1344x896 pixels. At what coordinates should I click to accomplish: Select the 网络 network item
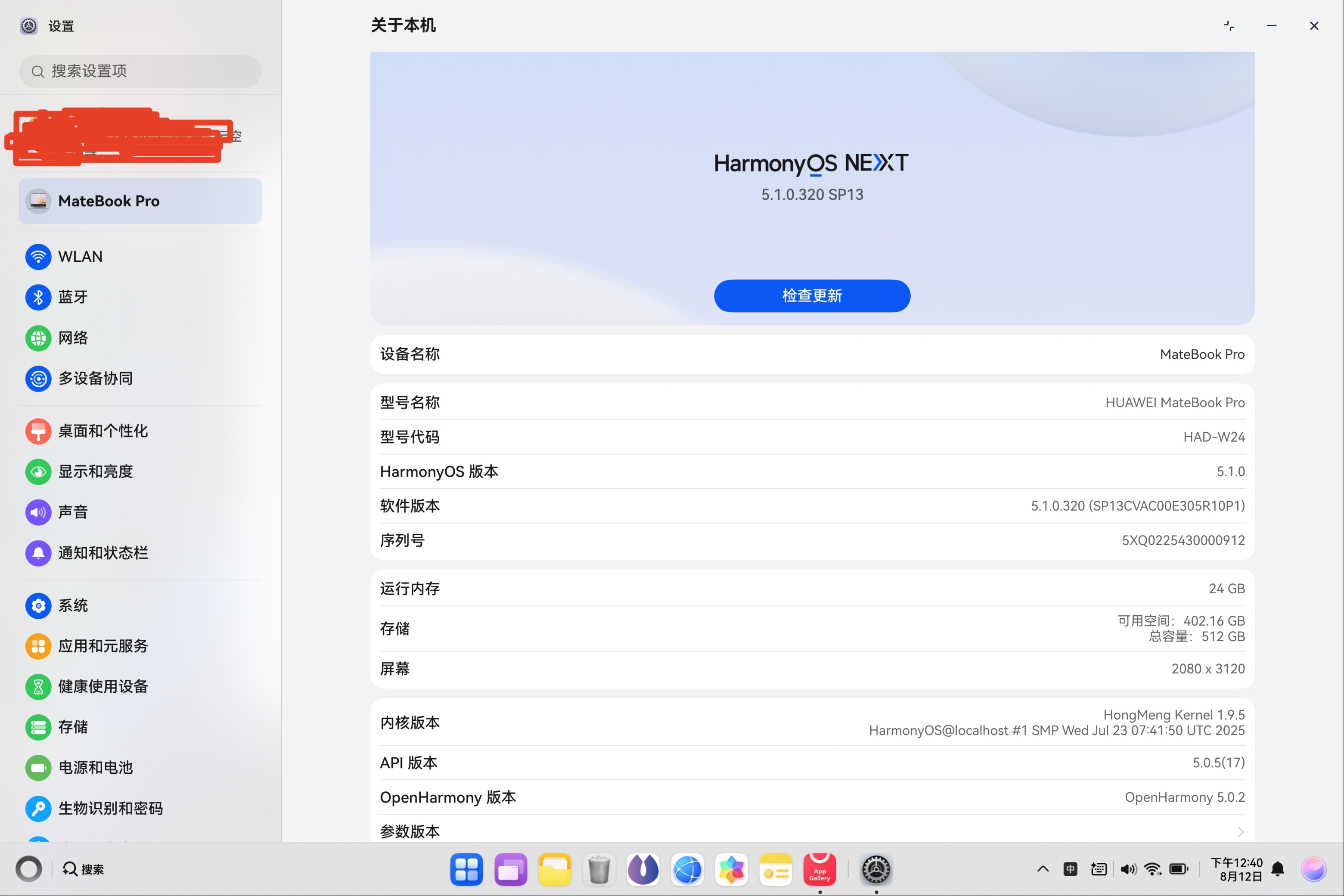pyautogui.click(x=140, y=338)
